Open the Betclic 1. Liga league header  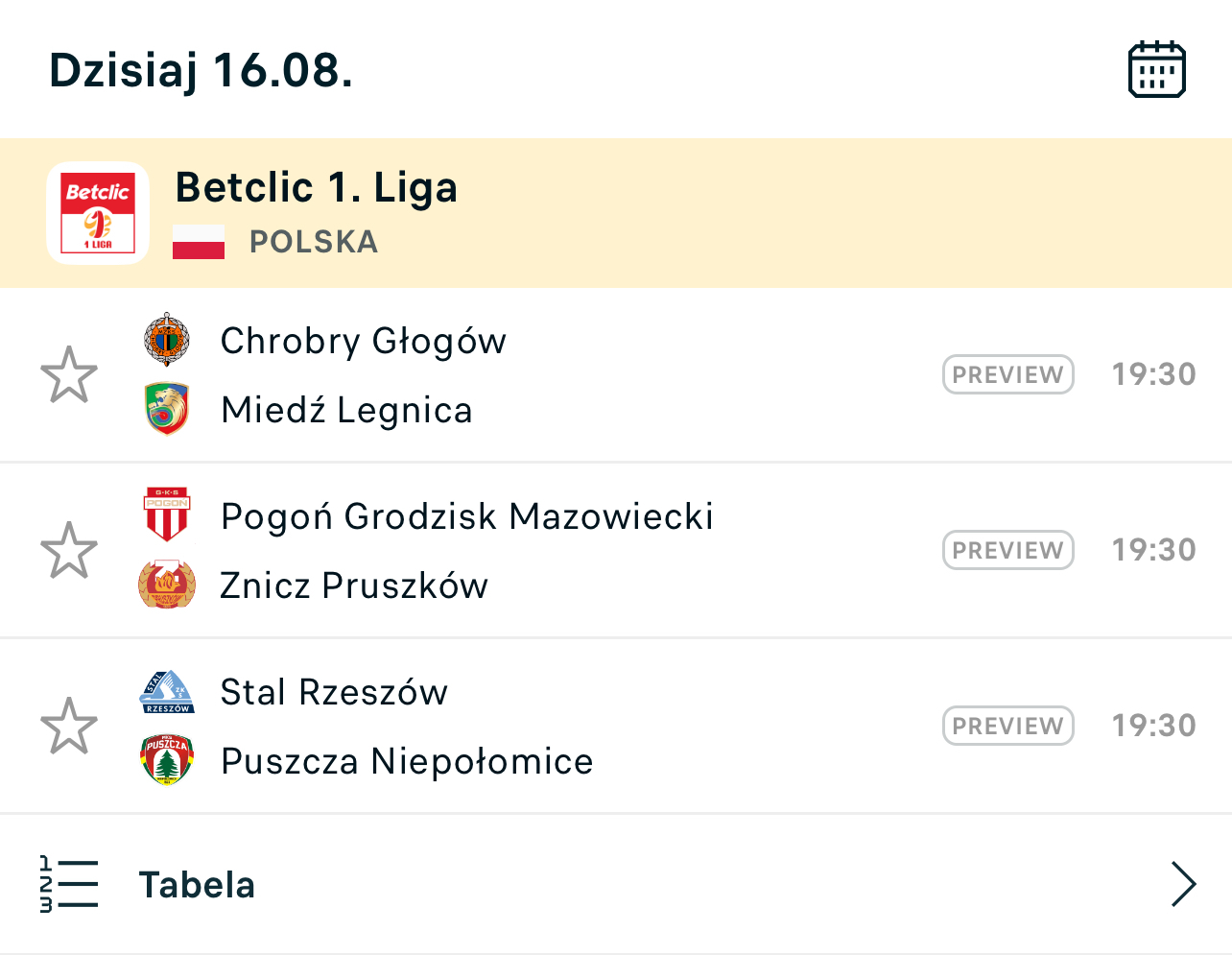pyautogui.click(x=317, y=188)
